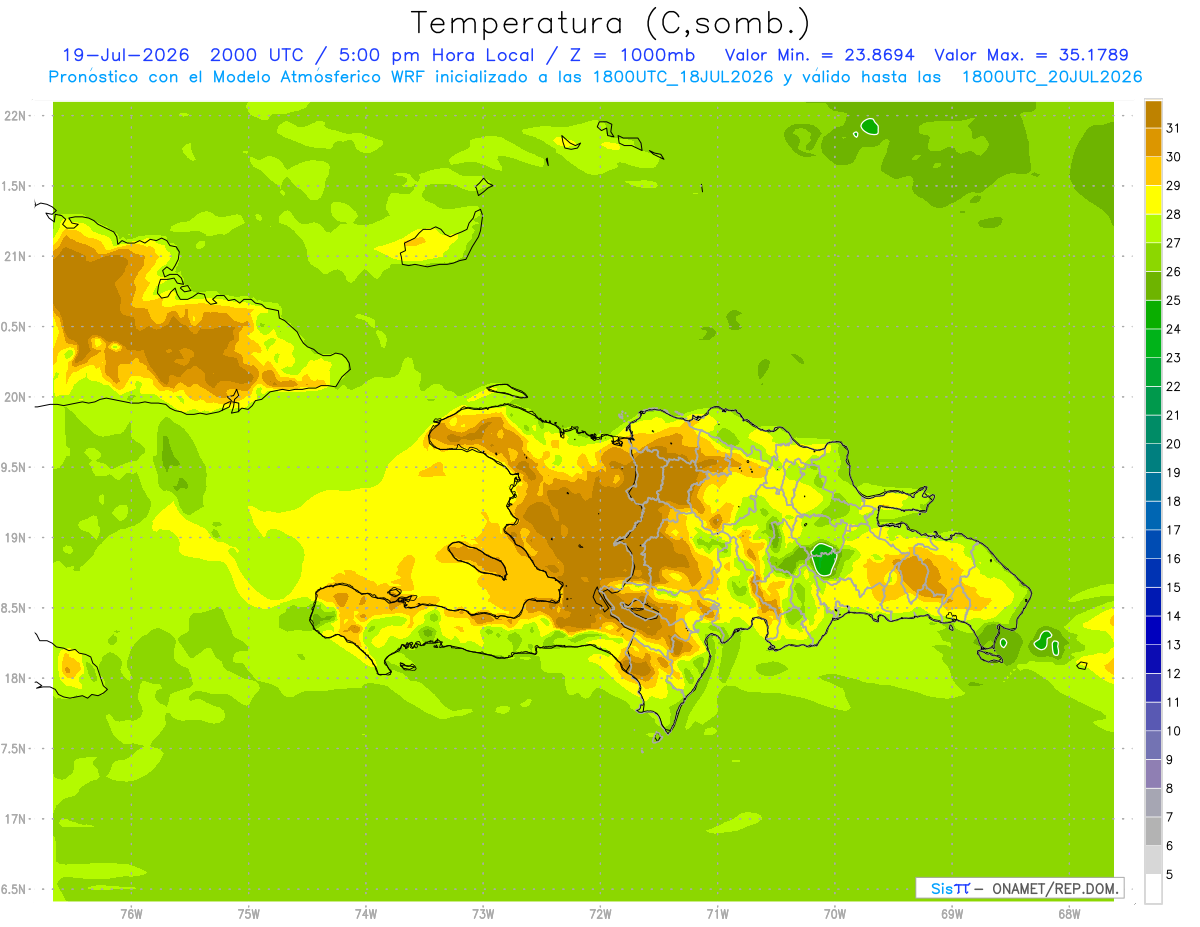Click legend value '28'
1200x927 pixels.
[x=1174, y=214]
